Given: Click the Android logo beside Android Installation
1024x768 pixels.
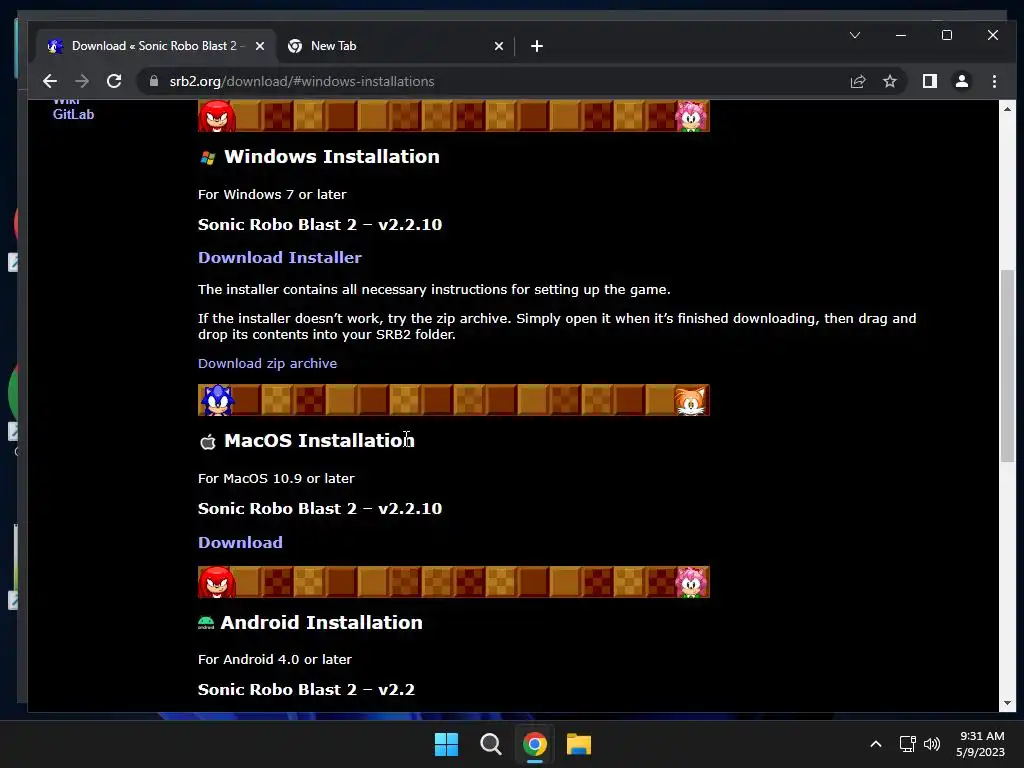Looking at the screenshot, I should (206, 623).
